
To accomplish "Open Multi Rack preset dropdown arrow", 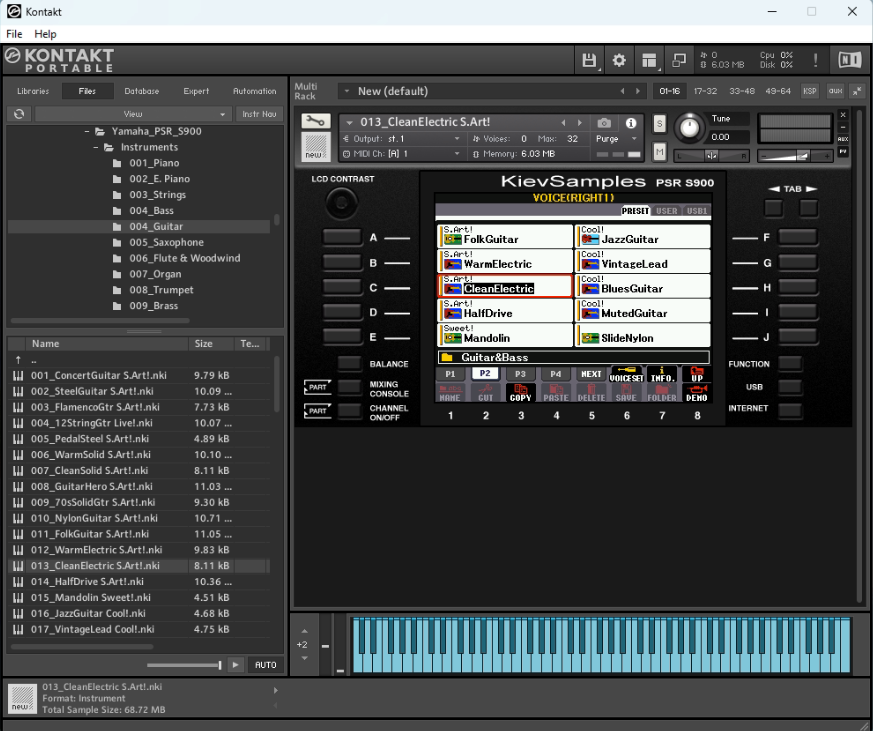I will pos(346,91).
